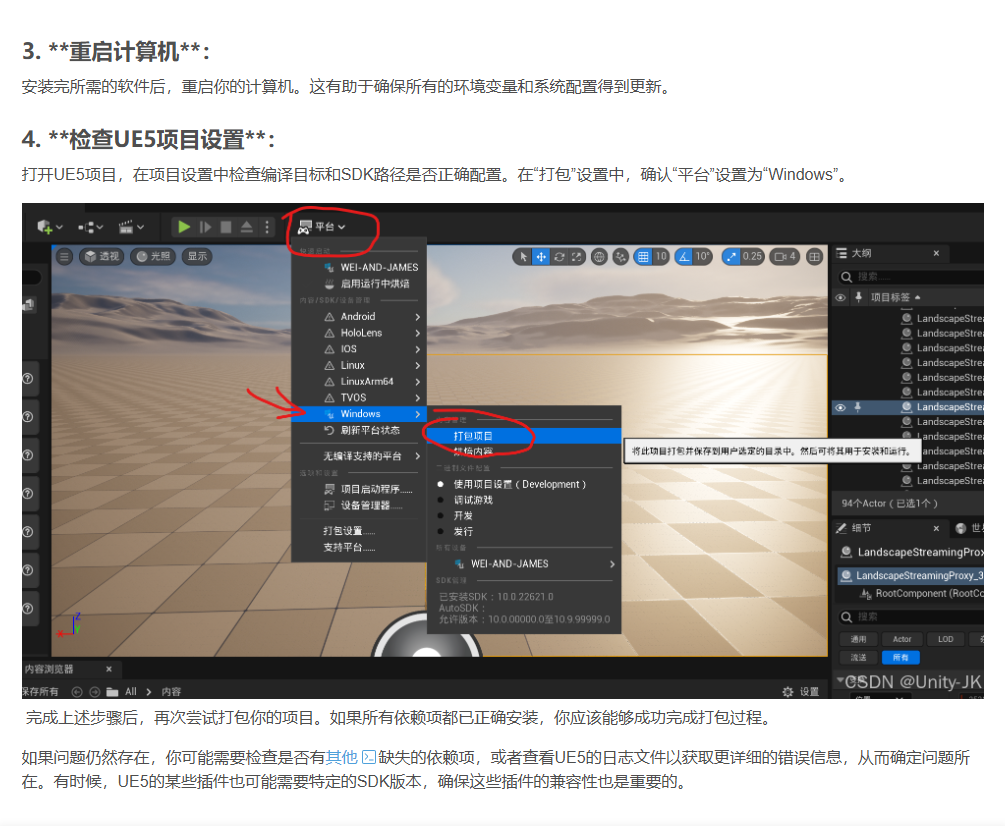Expand the TVOS platform submenu
This screenshot has width=1005, height=832.
tap(359, 397)
